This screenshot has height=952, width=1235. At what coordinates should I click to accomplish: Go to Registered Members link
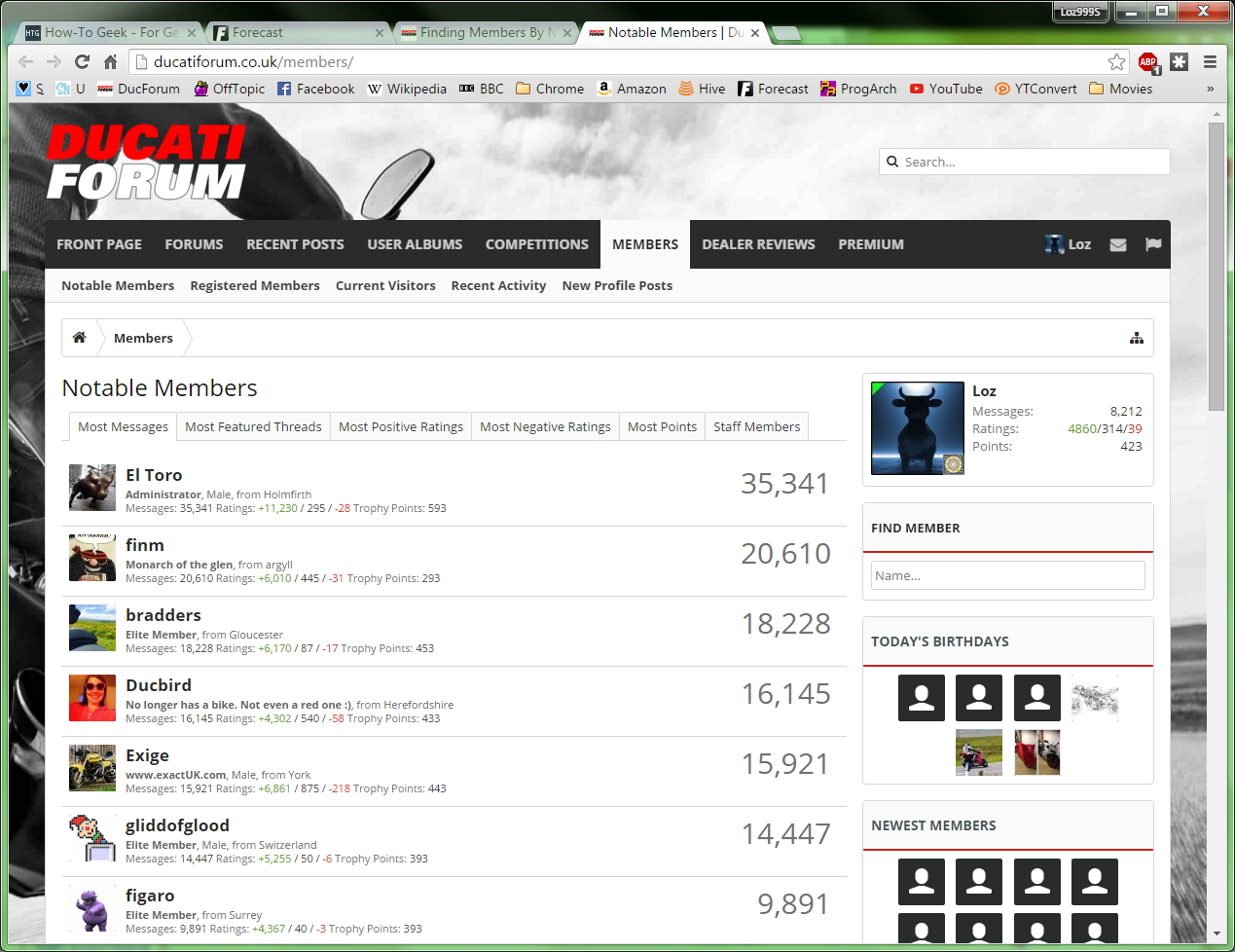(255, 285)
